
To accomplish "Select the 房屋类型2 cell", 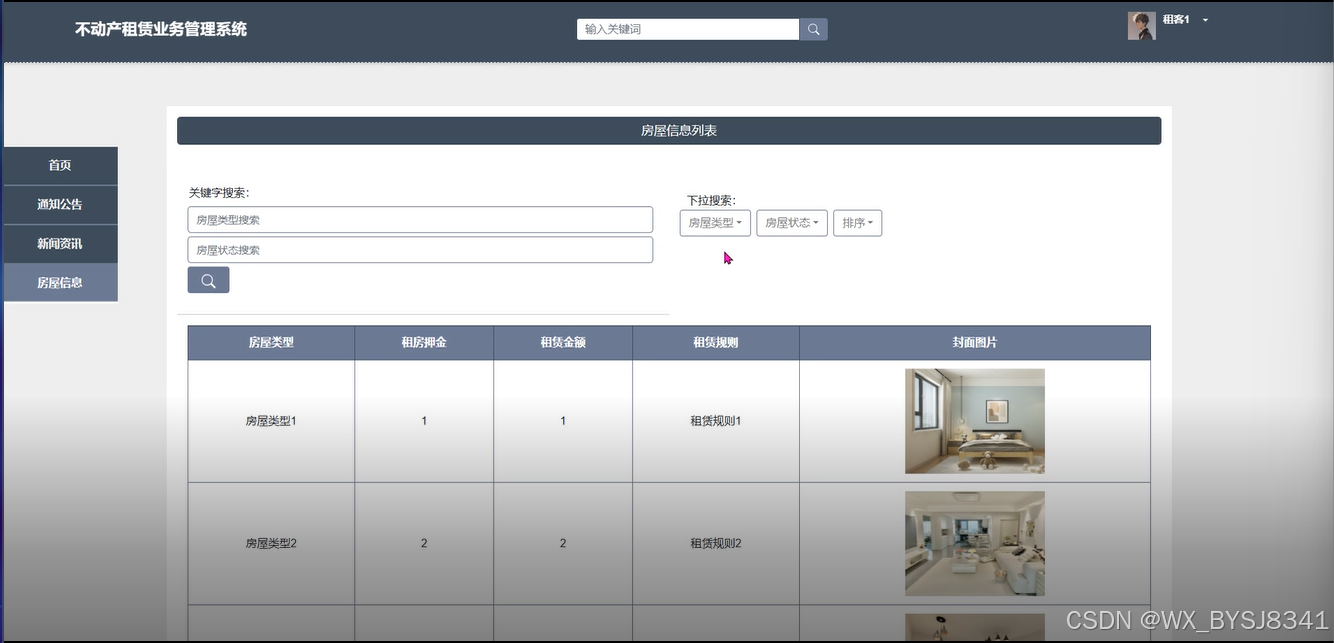I will [x=271, y=543].
